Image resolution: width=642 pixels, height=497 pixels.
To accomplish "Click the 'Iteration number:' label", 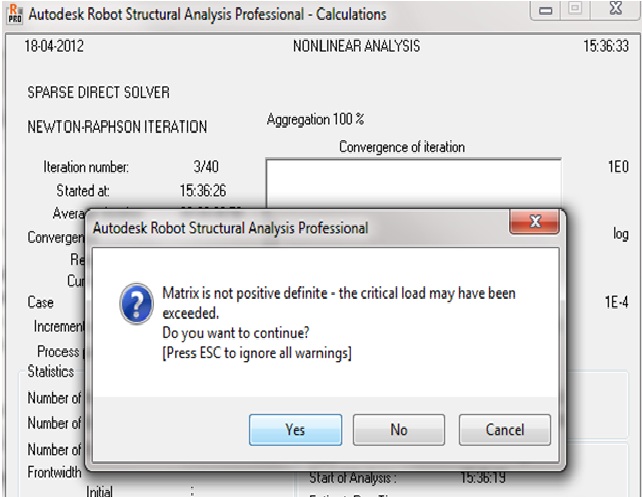I will pyautogui.click(x=86, y=167).
